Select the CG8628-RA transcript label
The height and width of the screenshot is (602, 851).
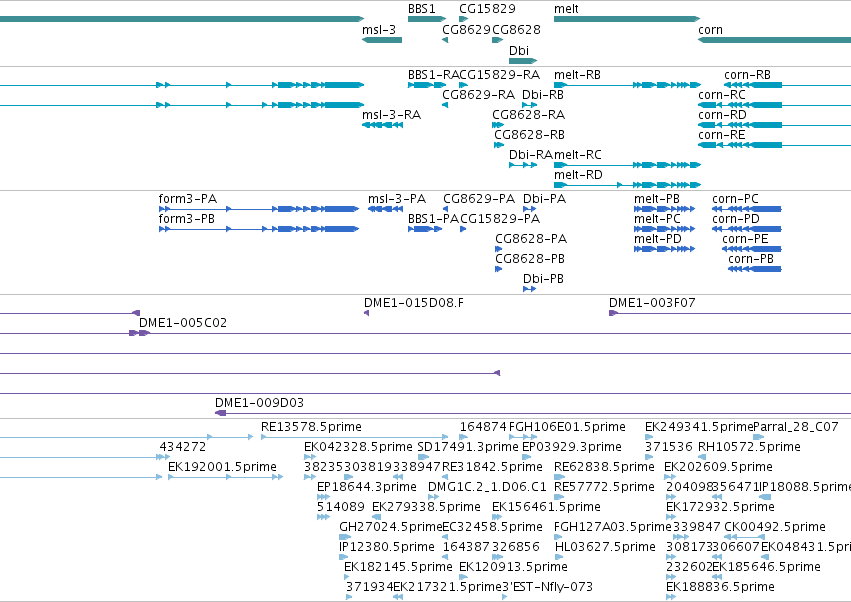coord(529,115)
